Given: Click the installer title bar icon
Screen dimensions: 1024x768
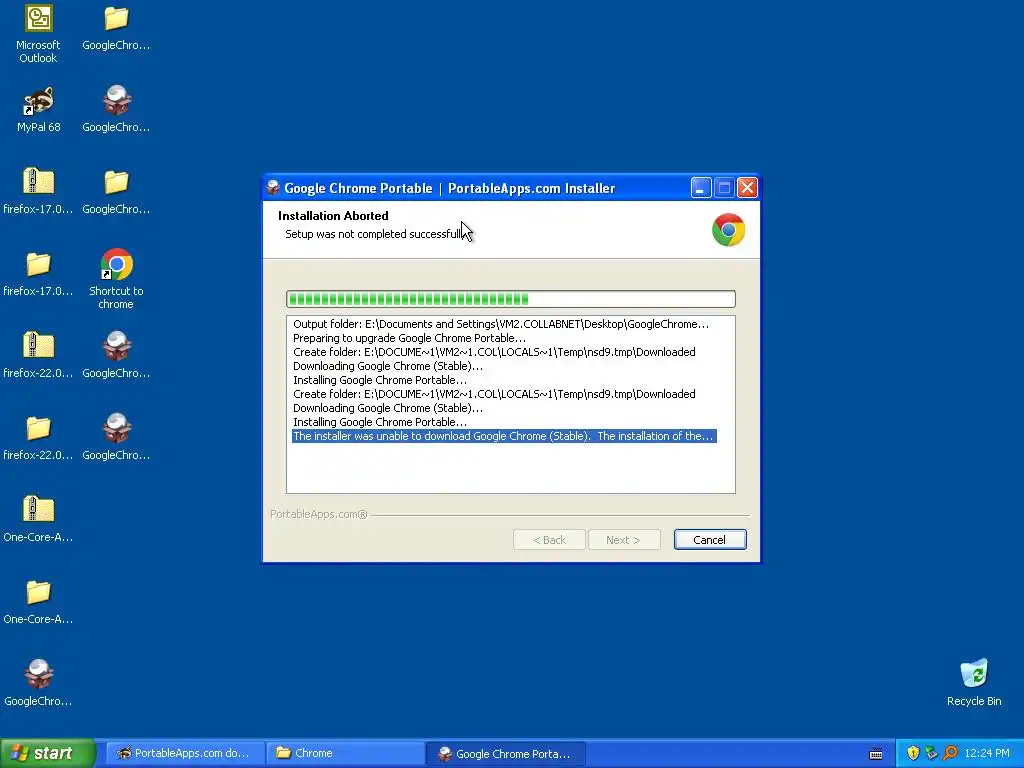Looking at the screenshot, I should [x=273, y=188].
